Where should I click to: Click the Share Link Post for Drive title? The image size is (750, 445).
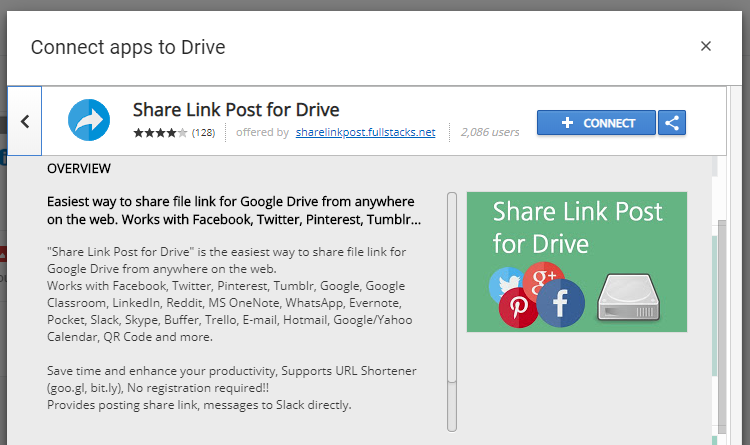pos(236,110)
